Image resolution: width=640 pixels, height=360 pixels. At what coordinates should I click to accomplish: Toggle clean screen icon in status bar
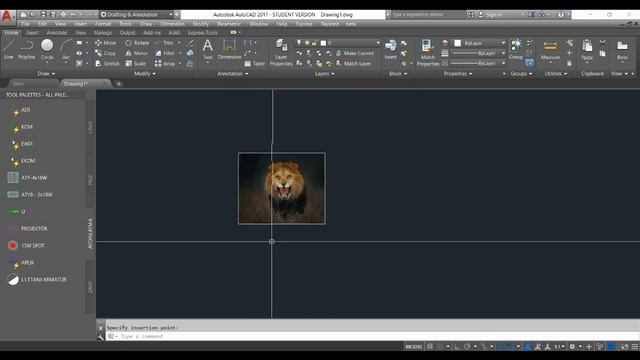[624, 347]
